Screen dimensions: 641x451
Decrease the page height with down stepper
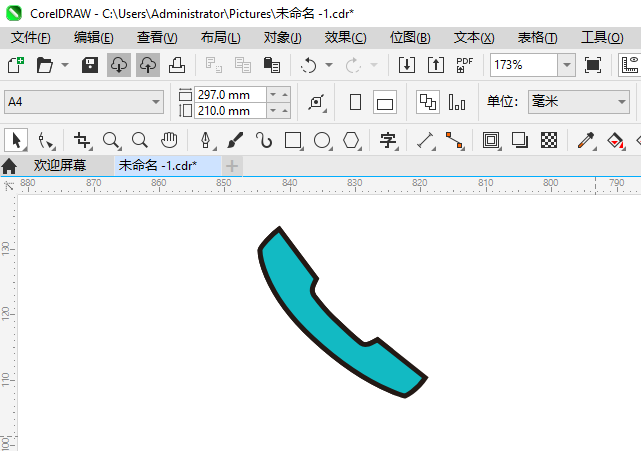point(273,111)
